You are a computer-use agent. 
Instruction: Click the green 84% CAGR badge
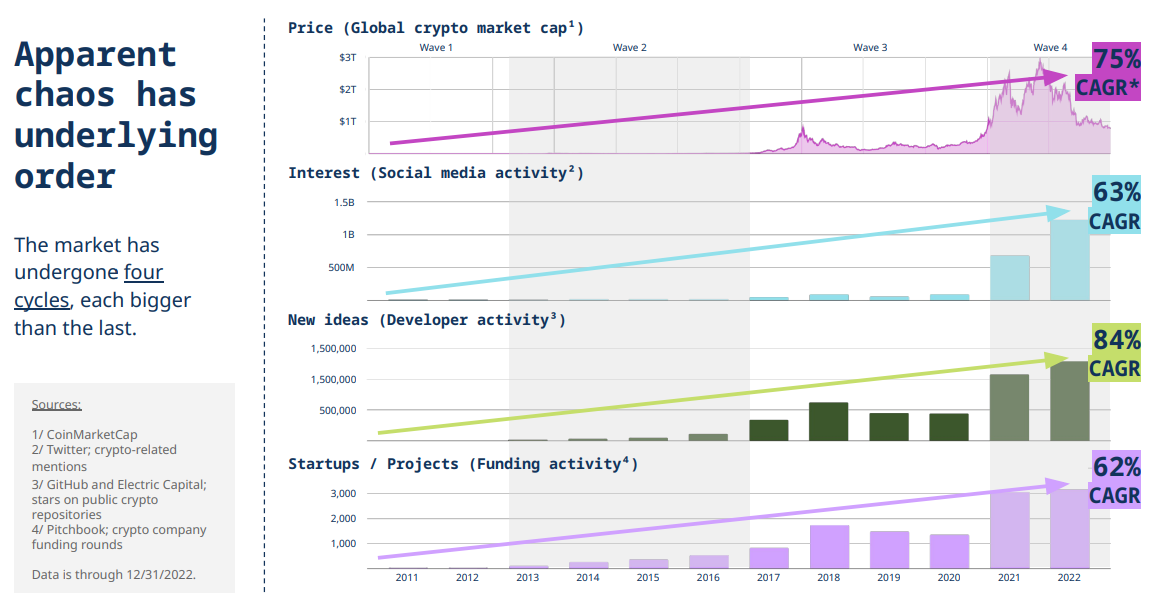pyautogui.click(x=1114, y=354)
